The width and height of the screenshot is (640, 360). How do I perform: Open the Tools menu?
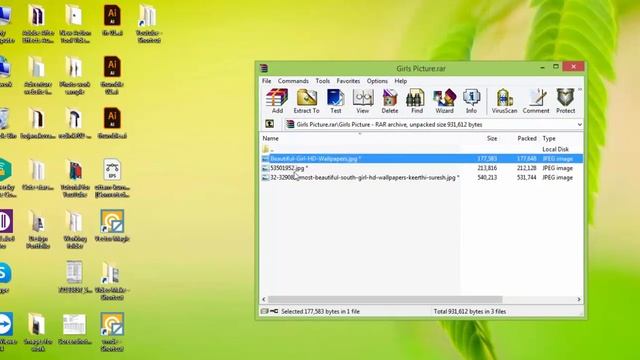(x=322, y=81)
